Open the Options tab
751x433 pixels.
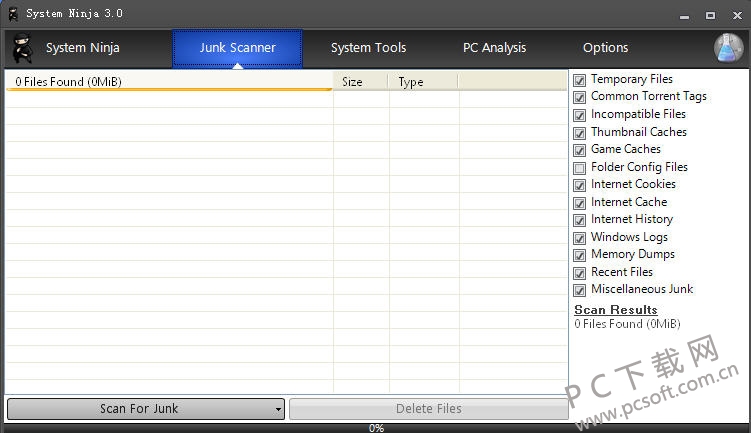[x=605, y=48]
